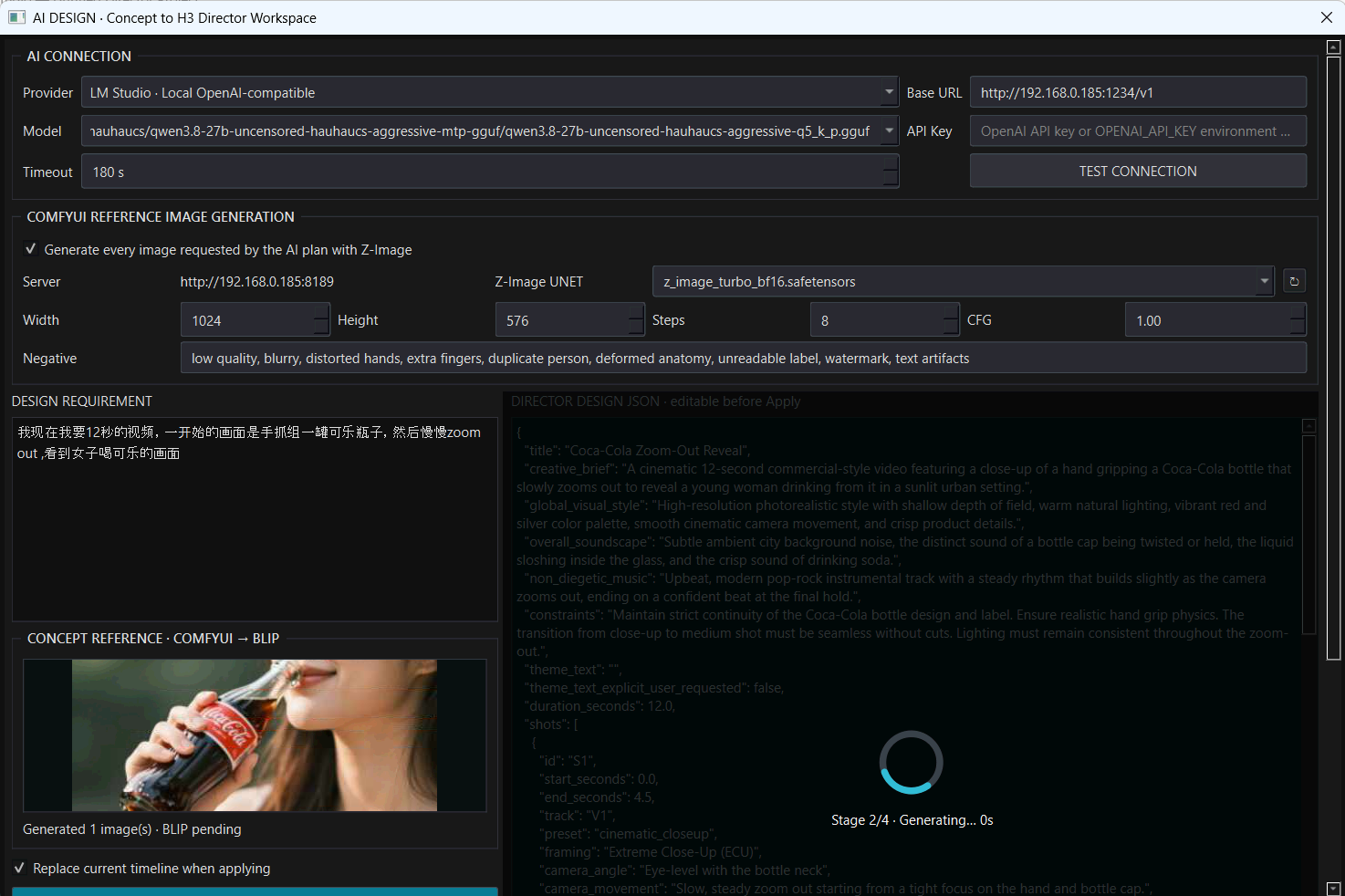Click 'Generated 1 image(s) · BLIP pending' status

tap(132, 828)
